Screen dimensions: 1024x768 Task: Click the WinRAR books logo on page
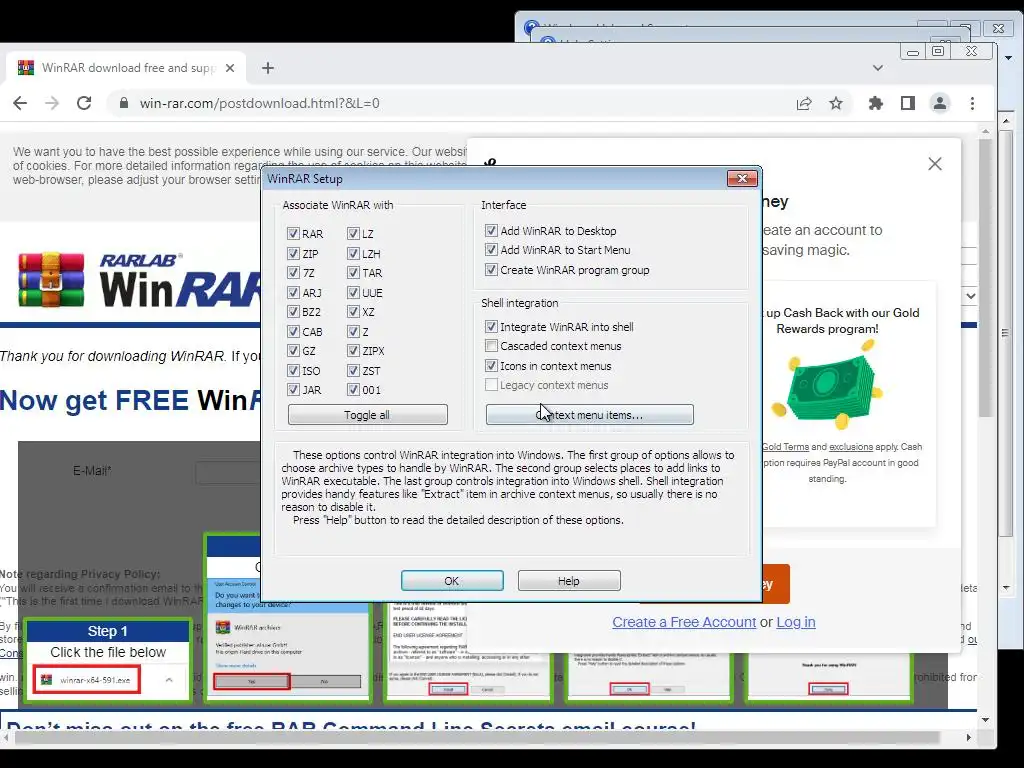click(51, 280)
